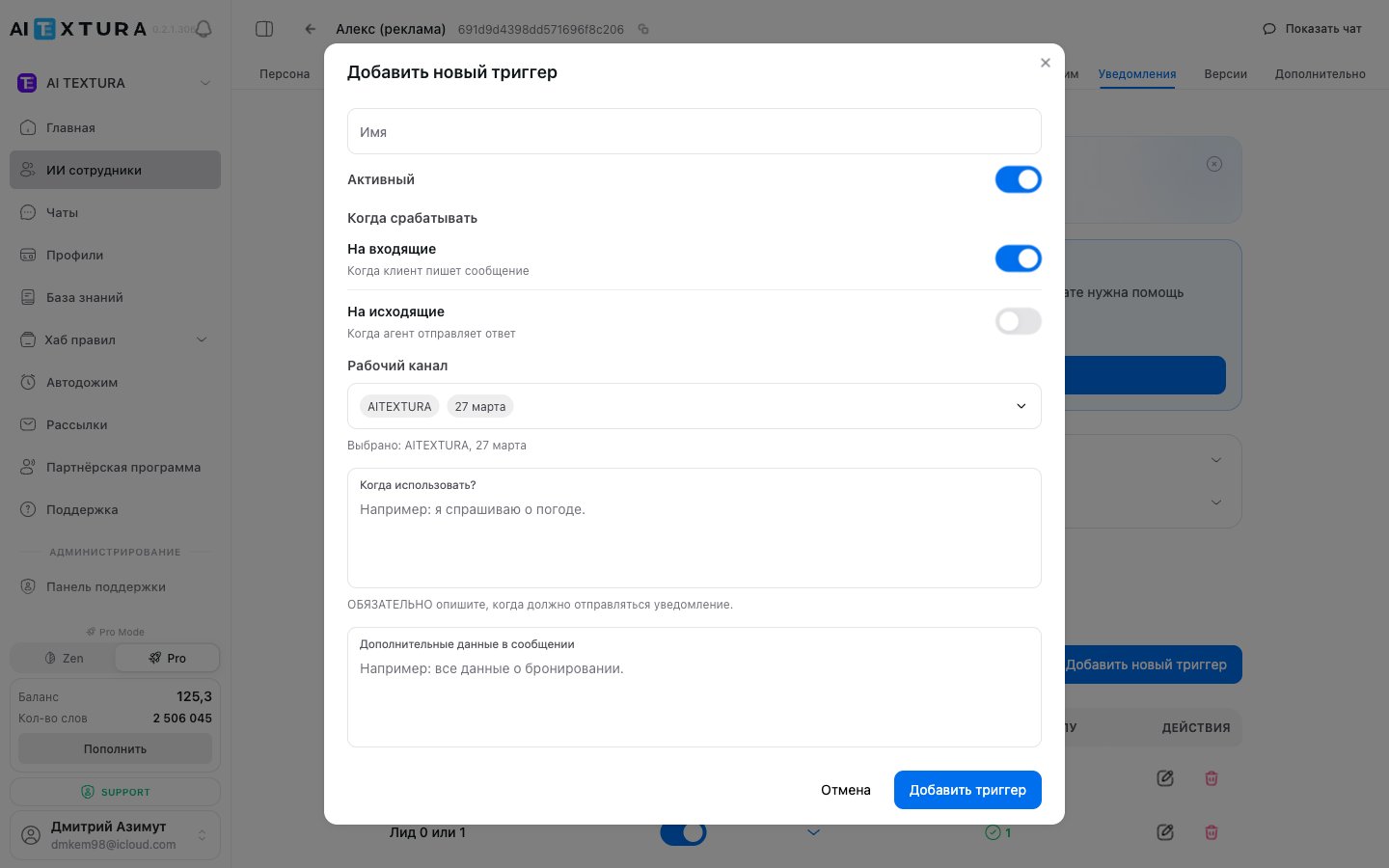This screenshot has width=1389, height=868.
Task: Go back with the arrow icon
Action: [310, 29]
